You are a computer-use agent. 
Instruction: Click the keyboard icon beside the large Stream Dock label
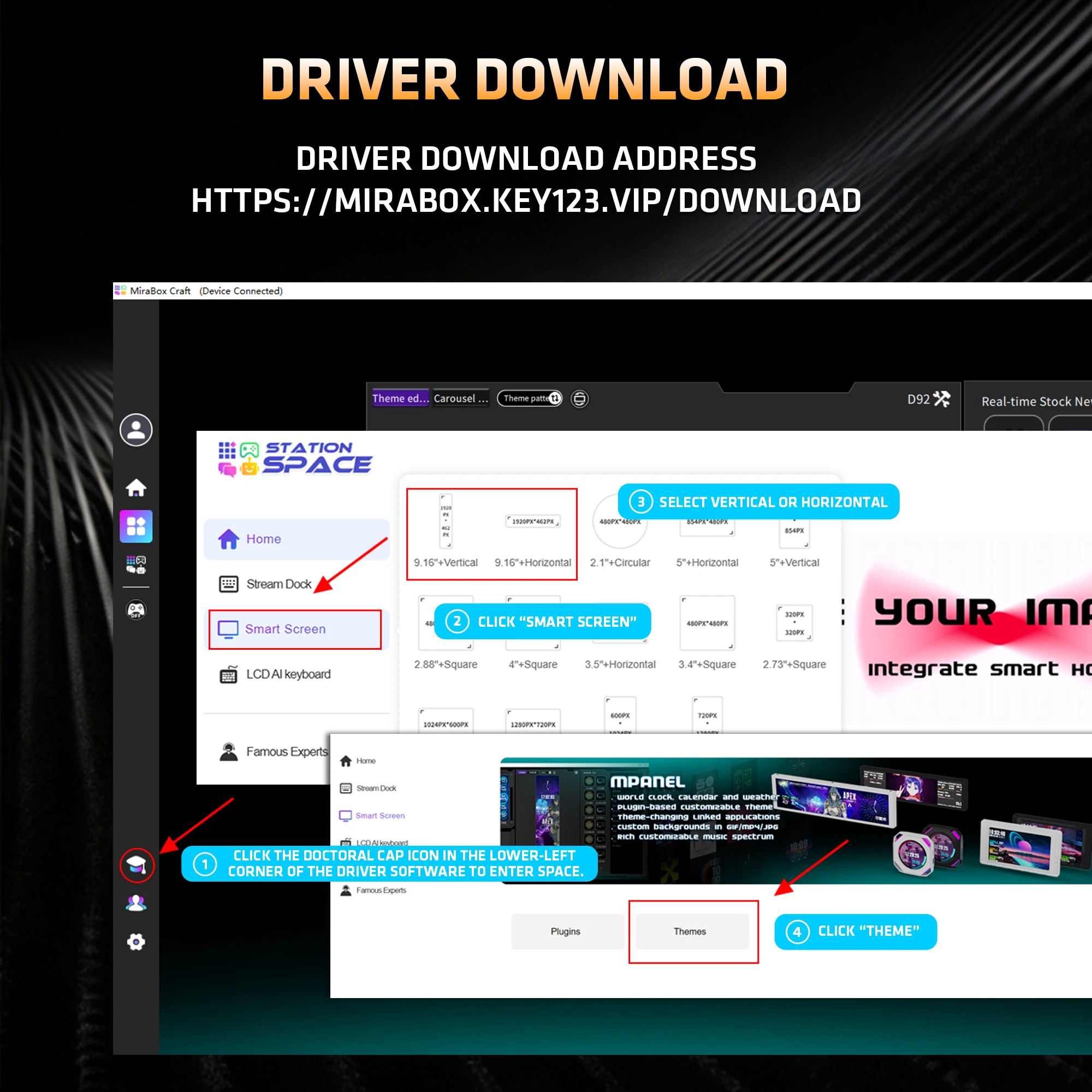(x=228, y=584)
